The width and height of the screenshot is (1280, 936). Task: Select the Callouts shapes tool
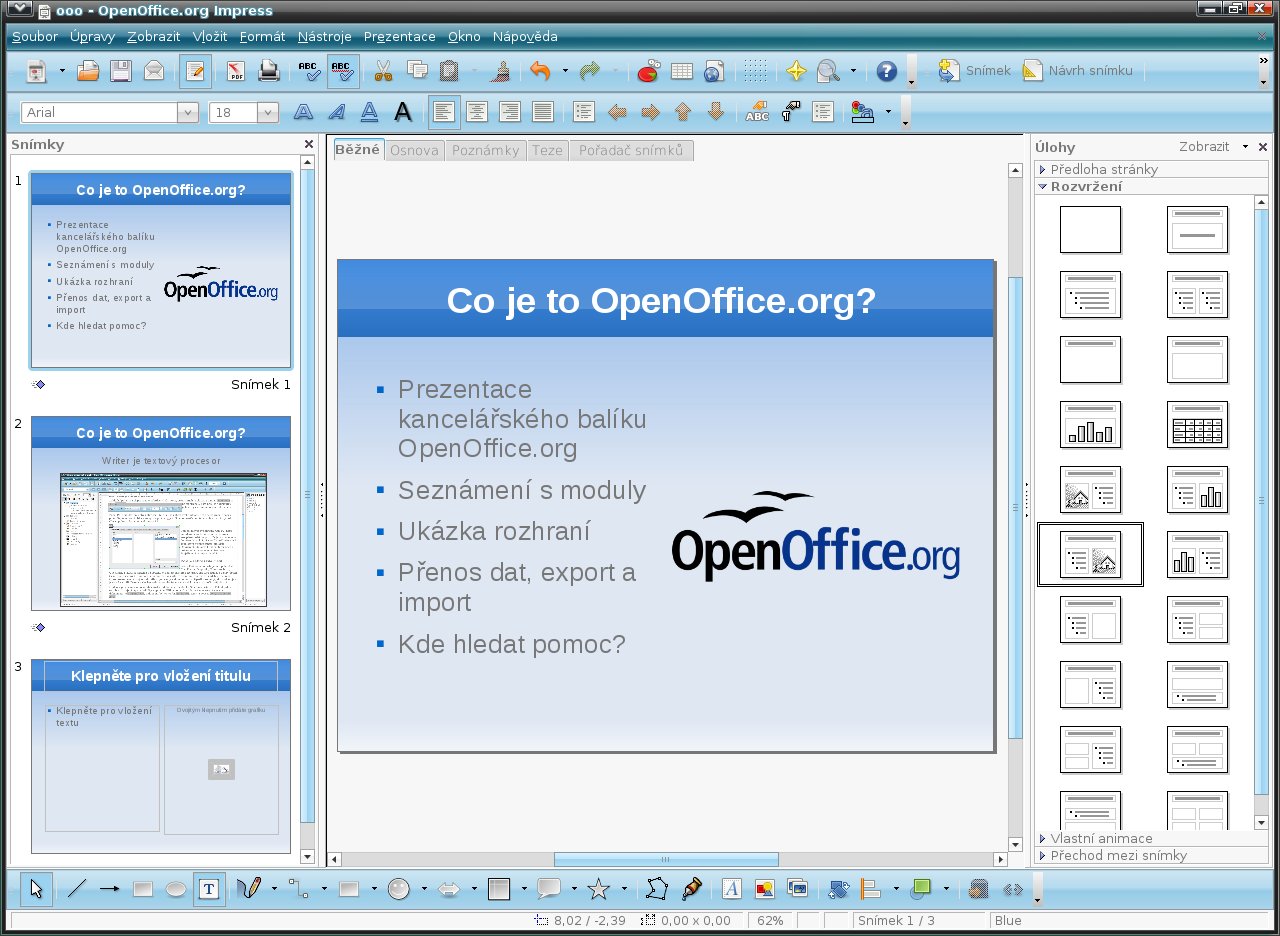coord(548,888)
